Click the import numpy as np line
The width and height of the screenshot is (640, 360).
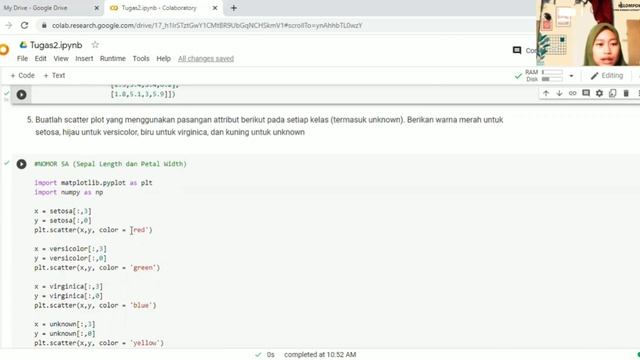point(69,192)
